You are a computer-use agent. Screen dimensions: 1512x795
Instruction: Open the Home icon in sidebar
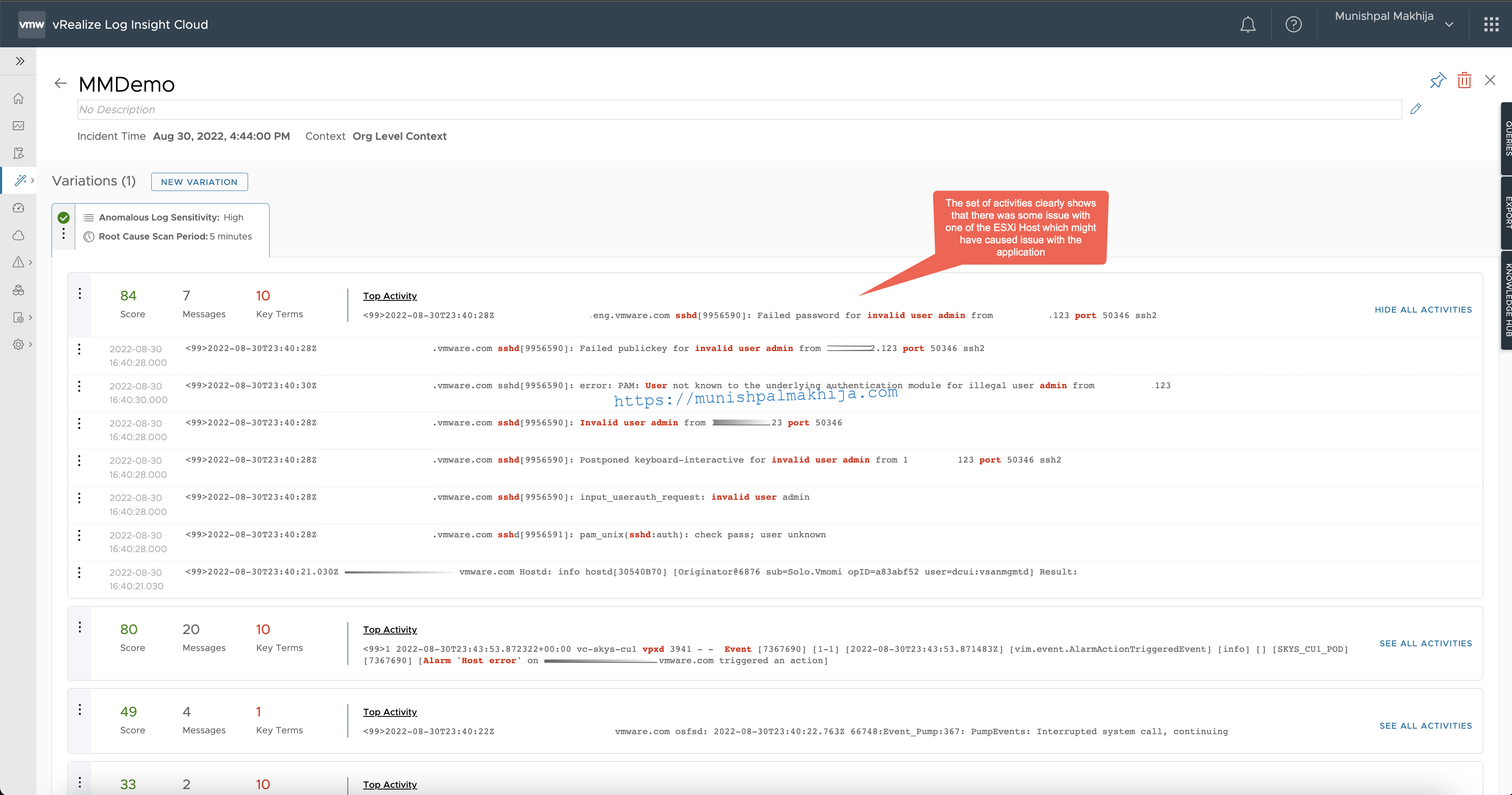point(19,98)
